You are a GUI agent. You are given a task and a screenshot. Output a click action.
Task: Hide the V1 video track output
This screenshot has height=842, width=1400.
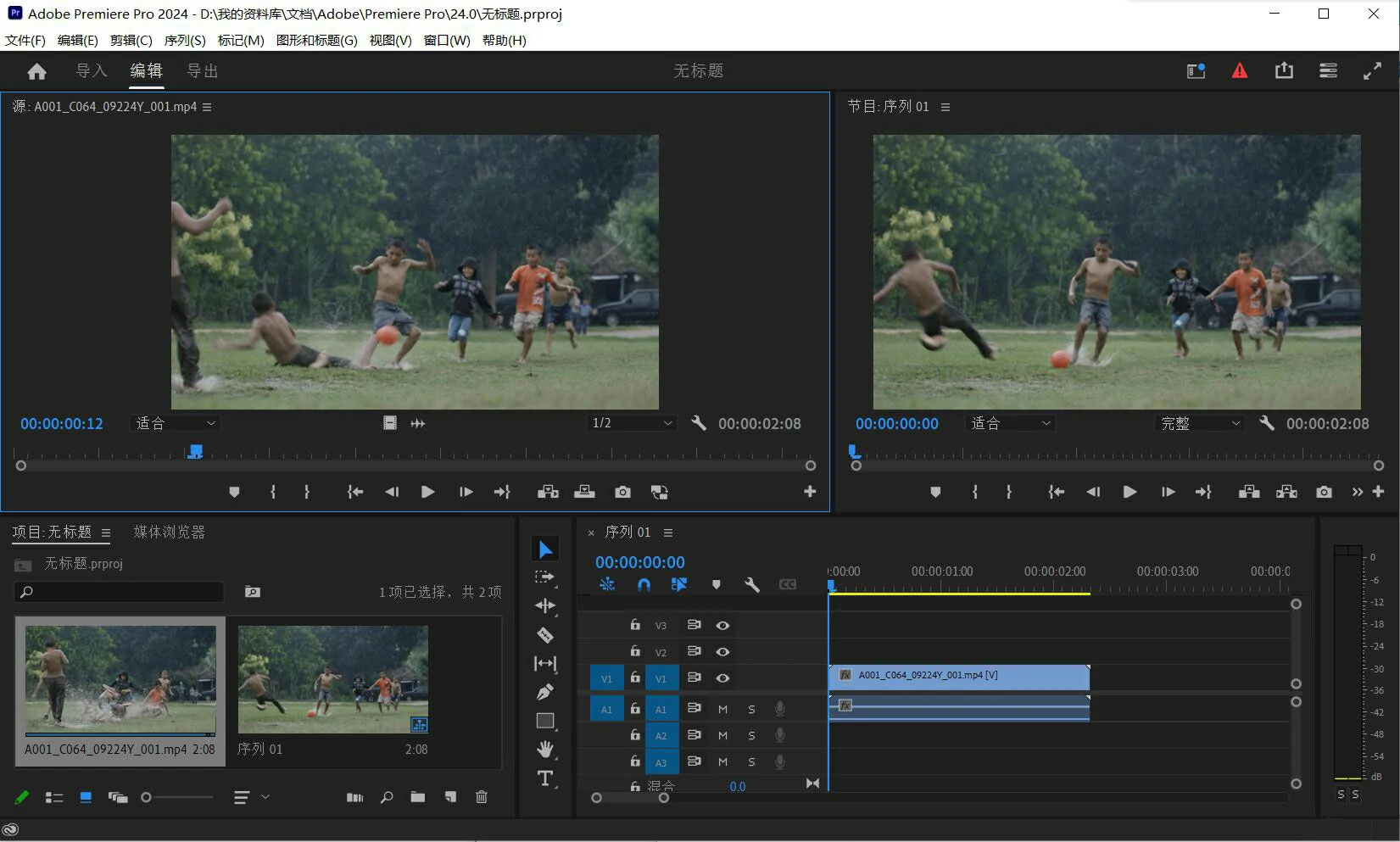coord(722,678)
